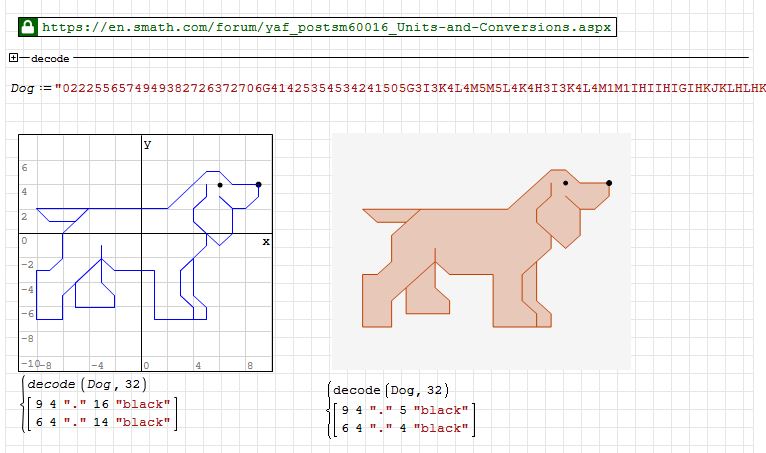Image resolution: width=766 pixels, height=453 pixels.
Task: Select size value 16 in left matrix
Action: click(101, 404)
